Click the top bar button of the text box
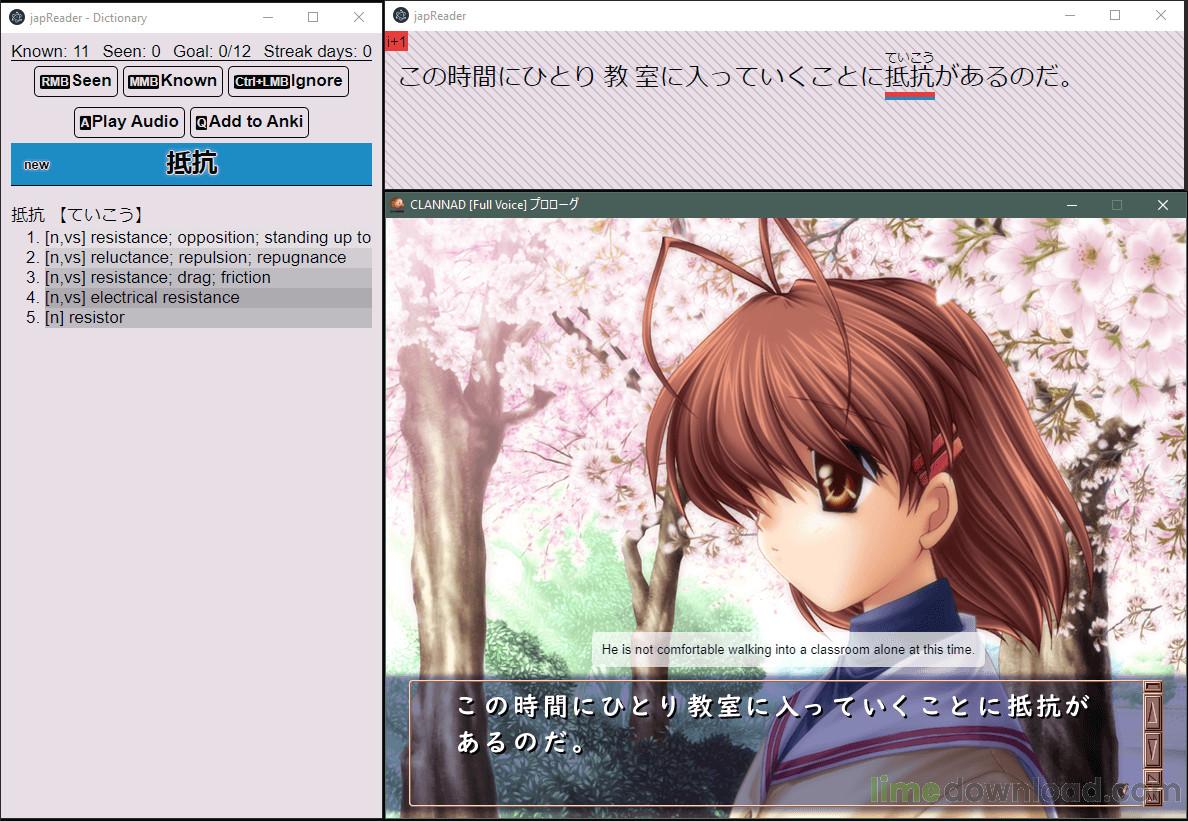The image size is (1188, 821). [1152, 686]
